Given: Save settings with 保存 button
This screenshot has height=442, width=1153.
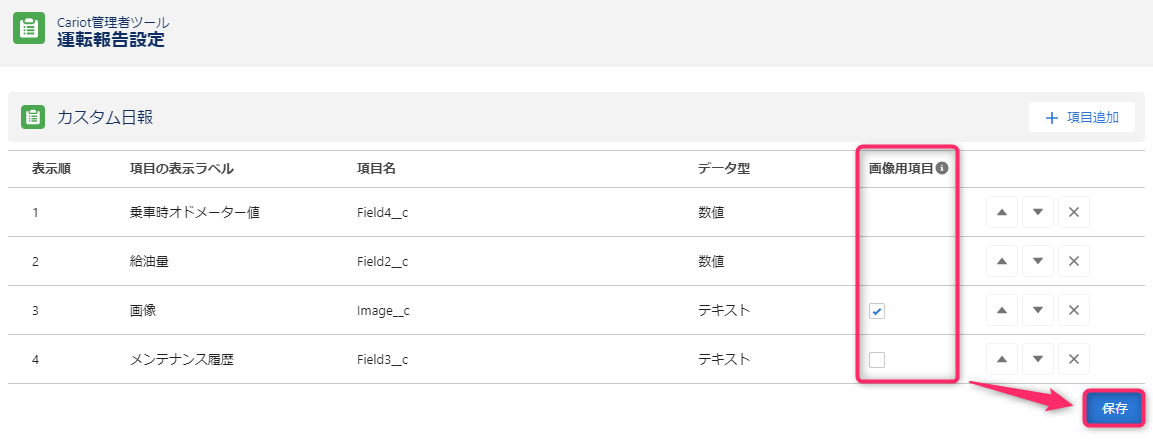Looking at the screenshot, I should coord(1115,409).
